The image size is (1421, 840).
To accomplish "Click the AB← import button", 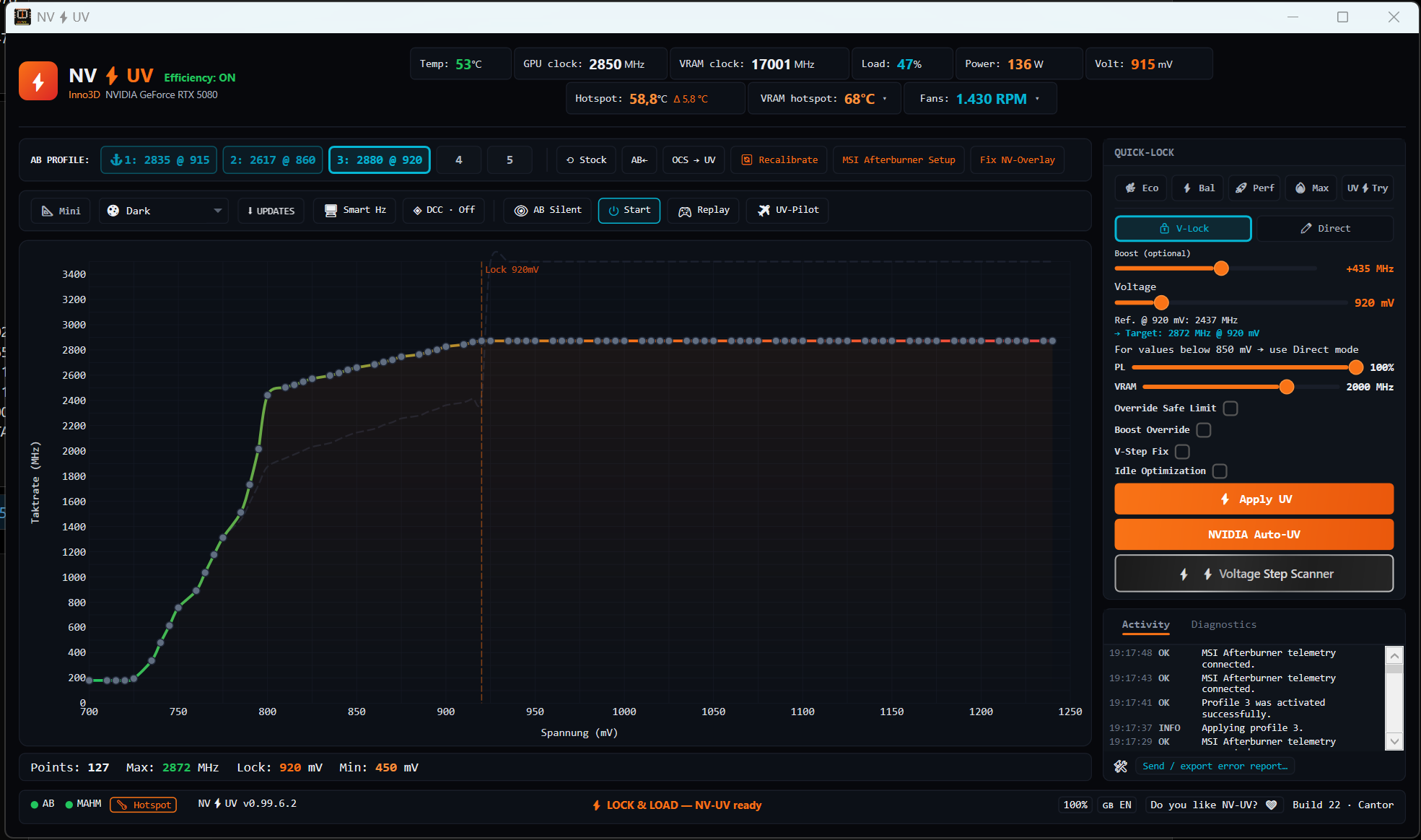I will (x=639, y=160).
